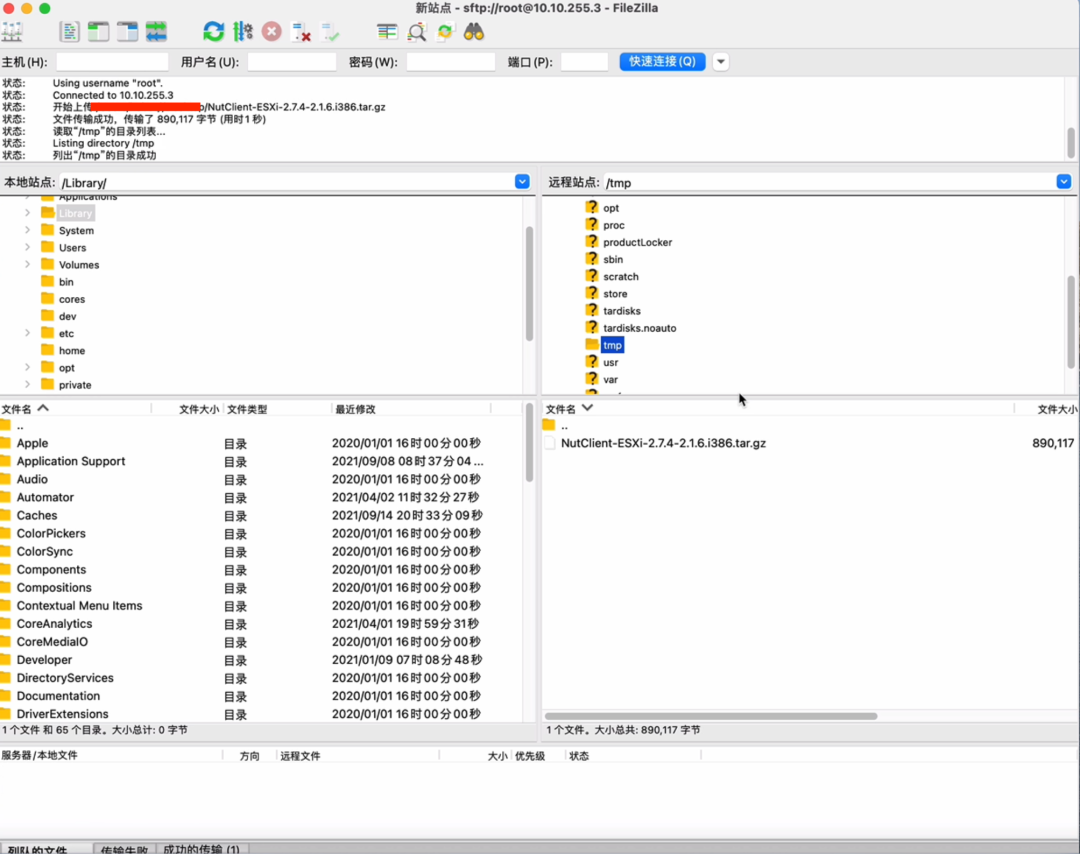Screen dimensions: 1080x854
Task: Select CoreMediaIO local folder
Action: pyautogui.click(x=52, y=642)
